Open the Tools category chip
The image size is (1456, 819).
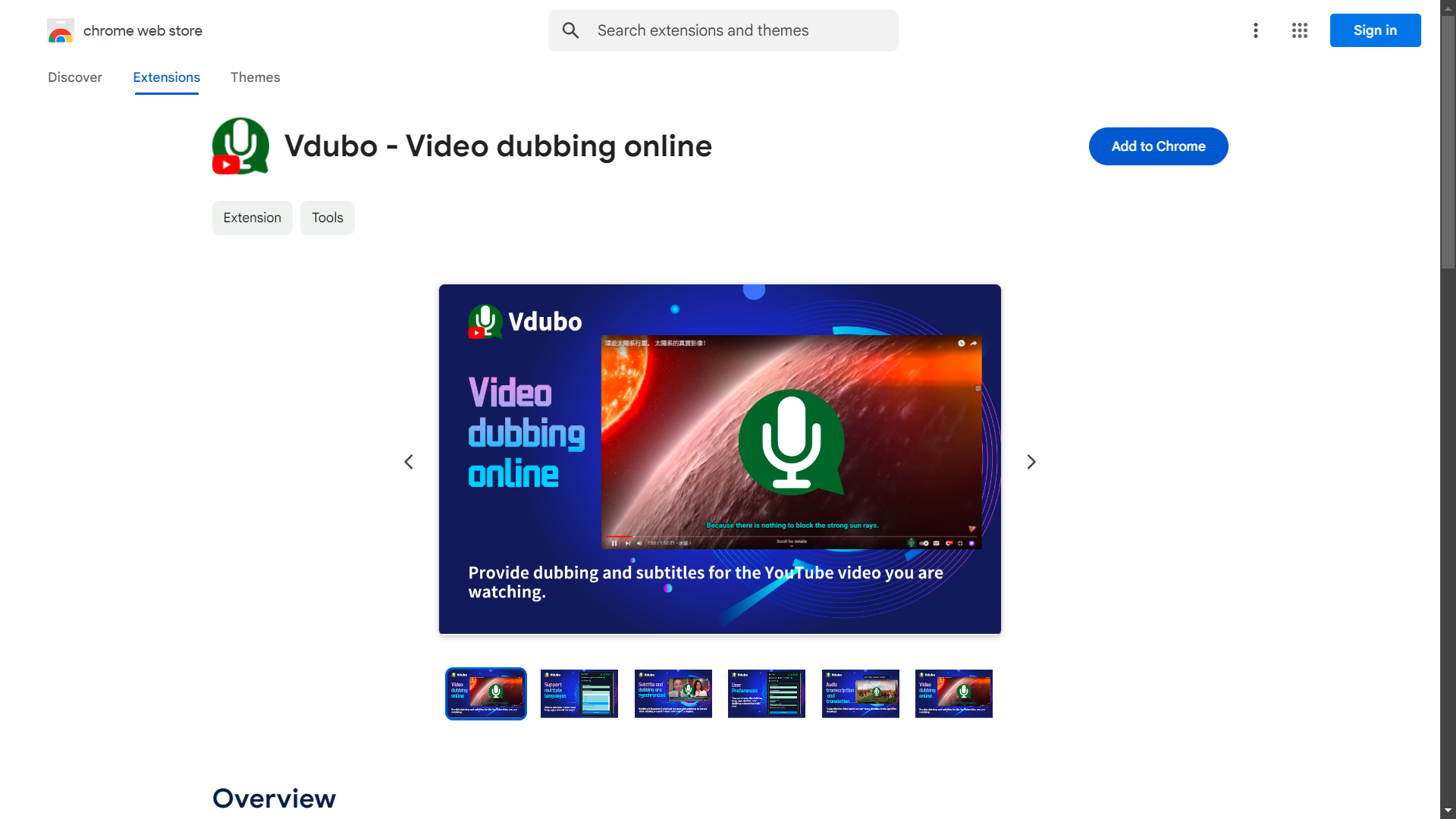327,218
